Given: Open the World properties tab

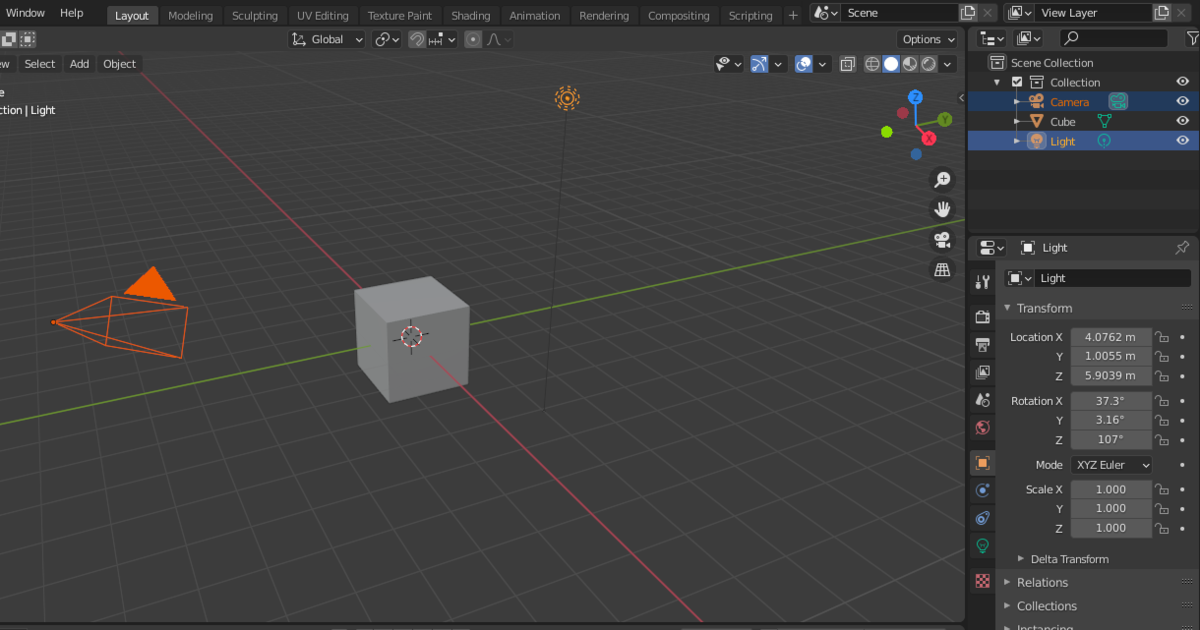Looking at the screenshot, I should click(x=983, y=428).
